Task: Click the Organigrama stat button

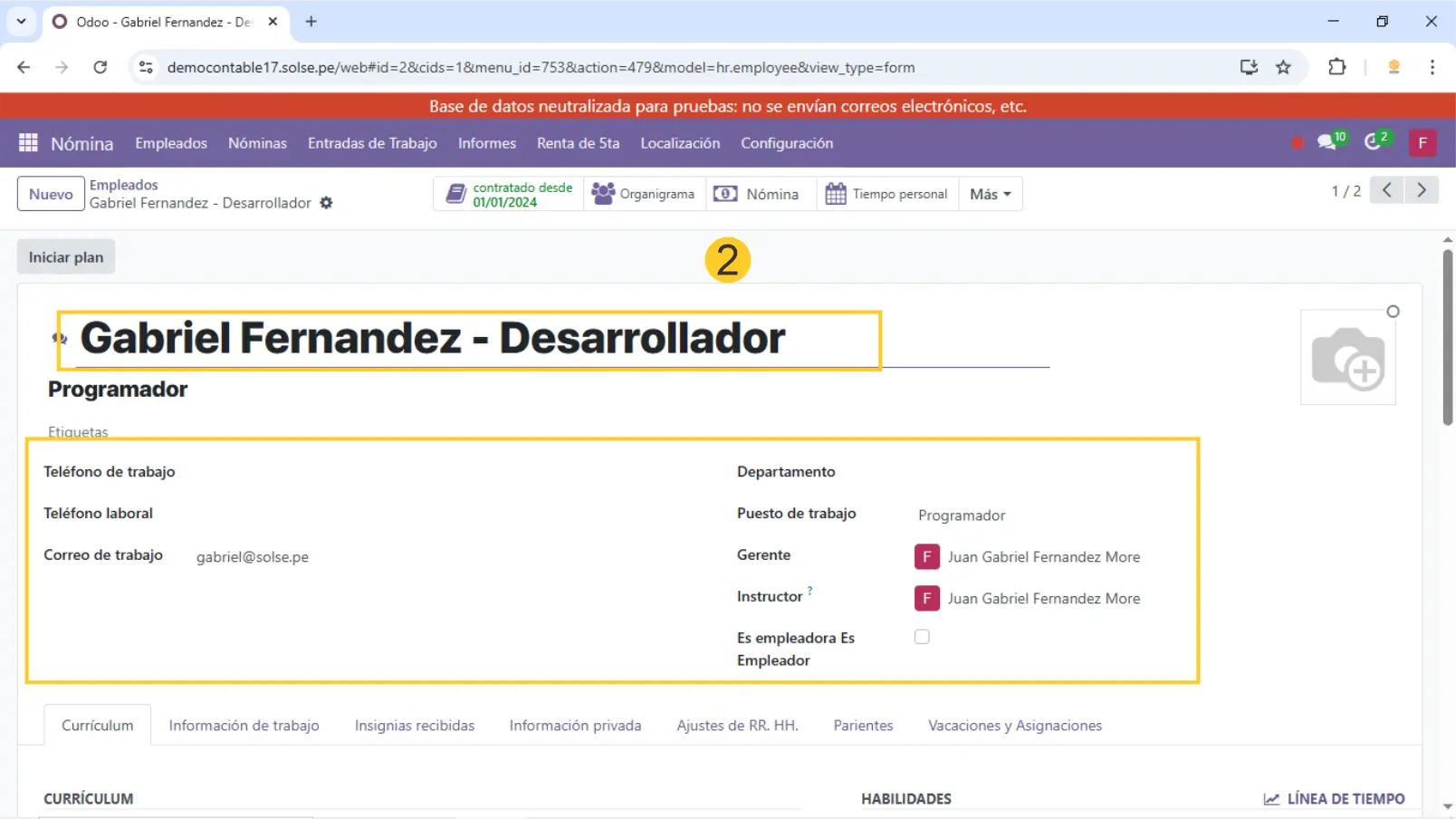Action: click(x=644, y=194)
